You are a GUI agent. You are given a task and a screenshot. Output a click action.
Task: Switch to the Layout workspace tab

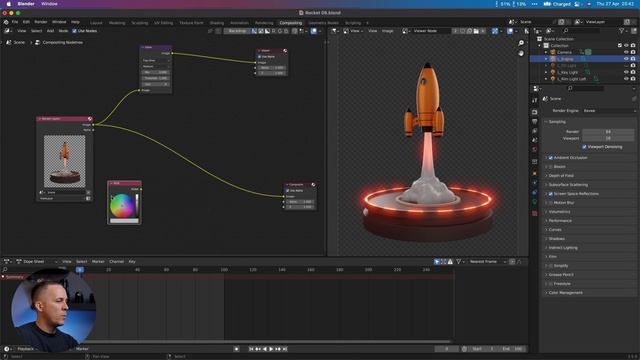click(x=96, y=23)
